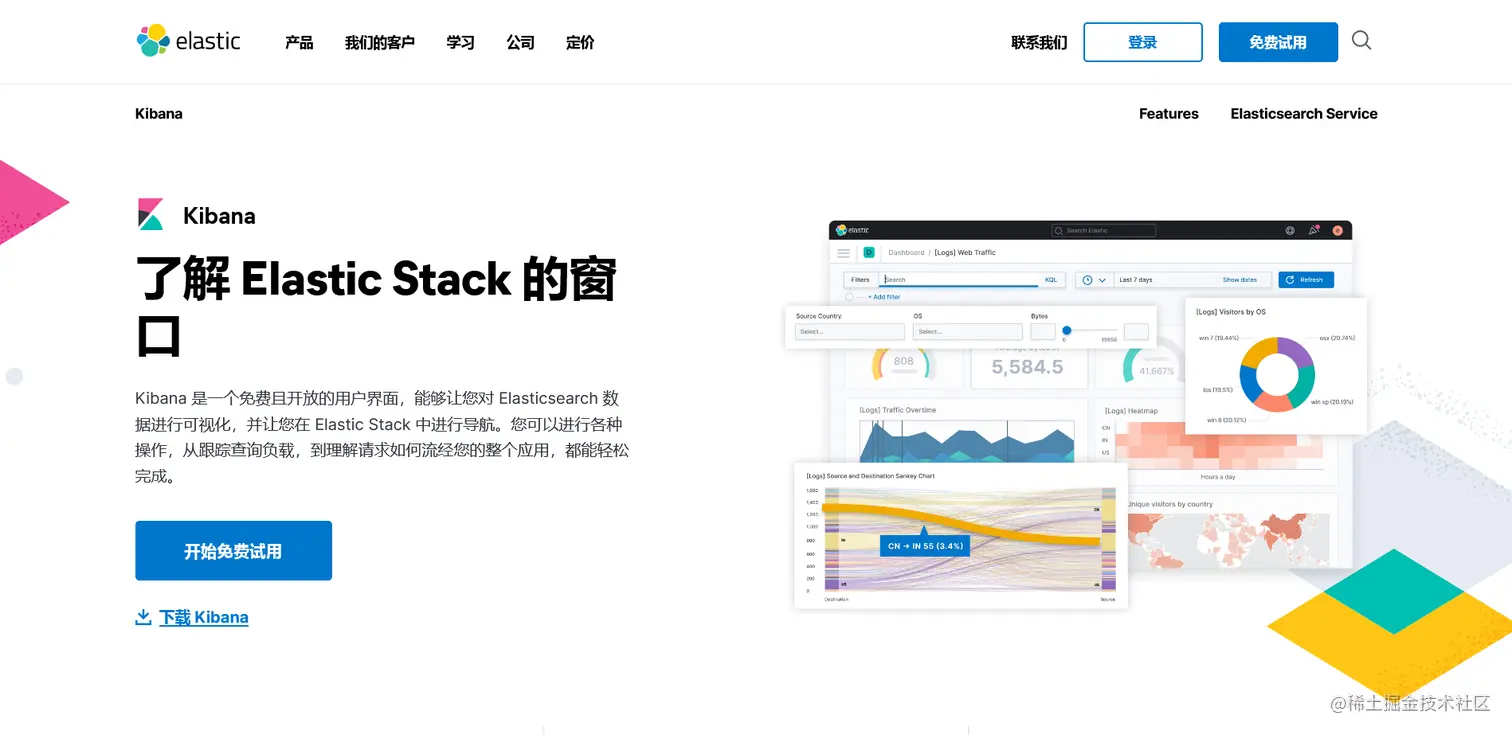This screenshot has width=1512, height=735.
Task: Click the 5,584.5 metric value
Action: (x=1027, y=367)
